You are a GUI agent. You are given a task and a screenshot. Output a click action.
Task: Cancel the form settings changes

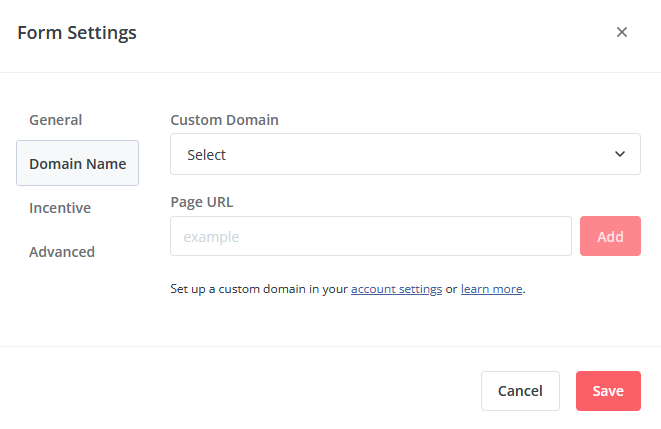[x=520, y=391]
